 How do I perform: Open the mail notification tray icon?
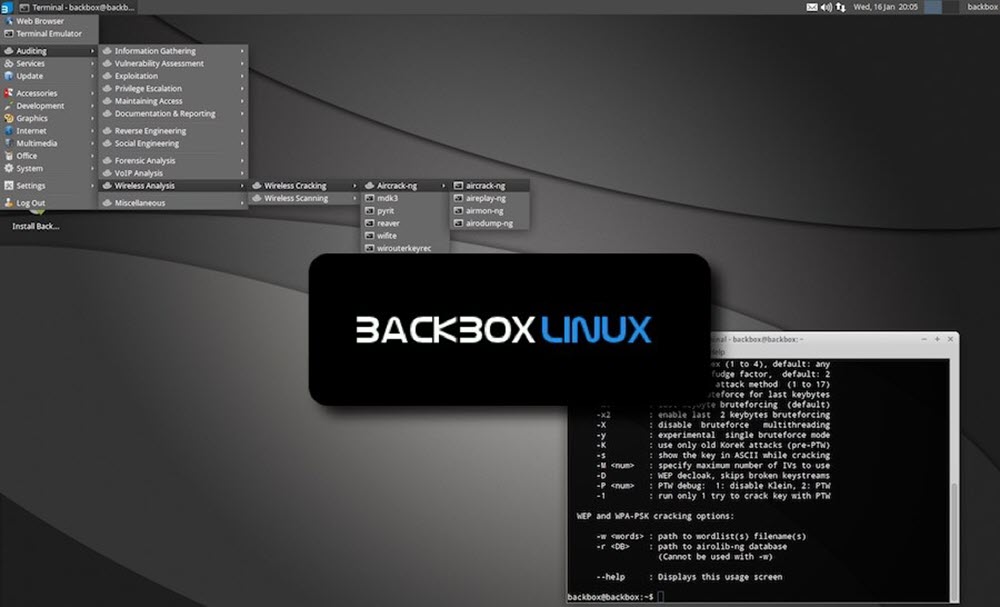click(812, 7)
